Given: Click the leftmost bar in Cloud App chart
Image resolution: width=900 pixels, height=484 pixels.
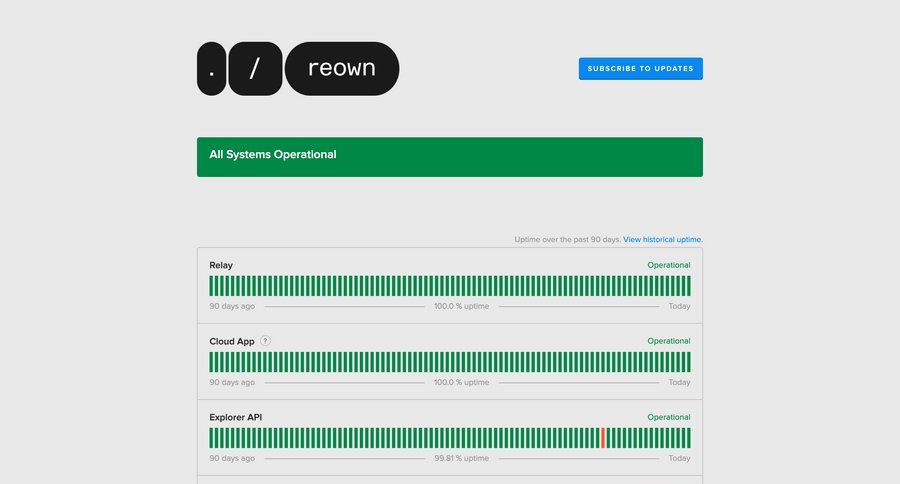Looking at the screenshot, I should 212,362.
